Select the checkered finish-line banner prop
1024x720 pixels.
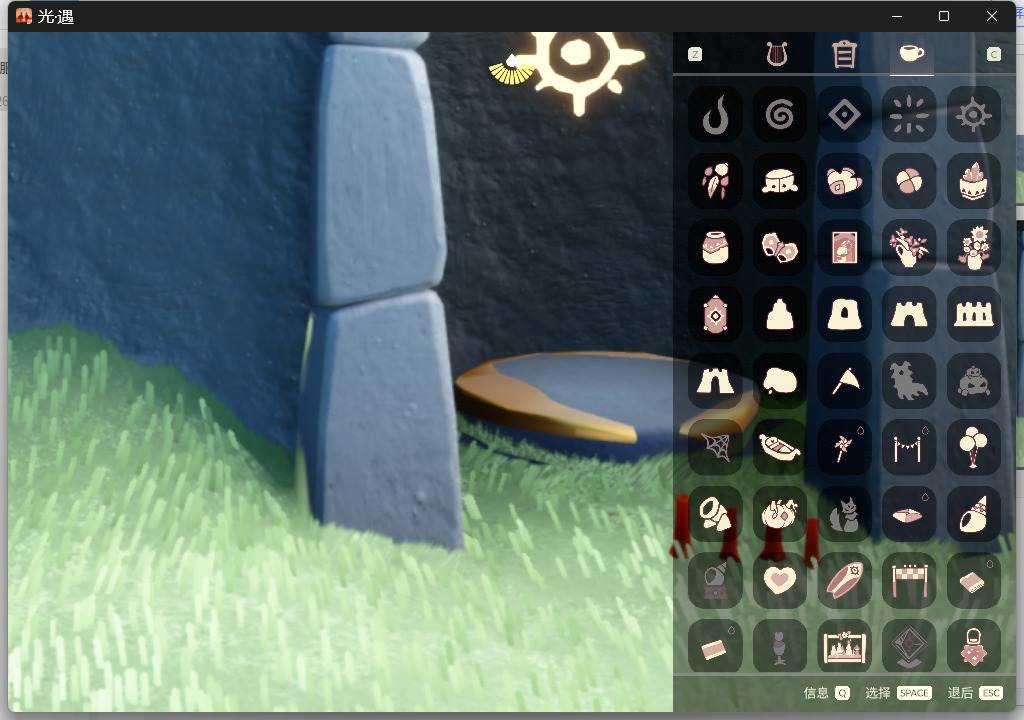[x=908, y=580]
